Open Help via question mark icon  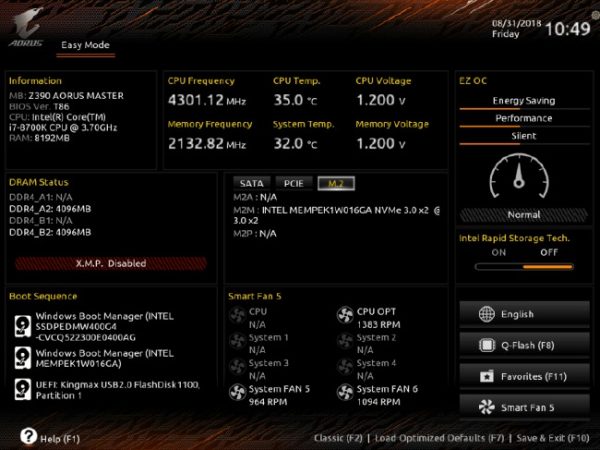[28, 436]
